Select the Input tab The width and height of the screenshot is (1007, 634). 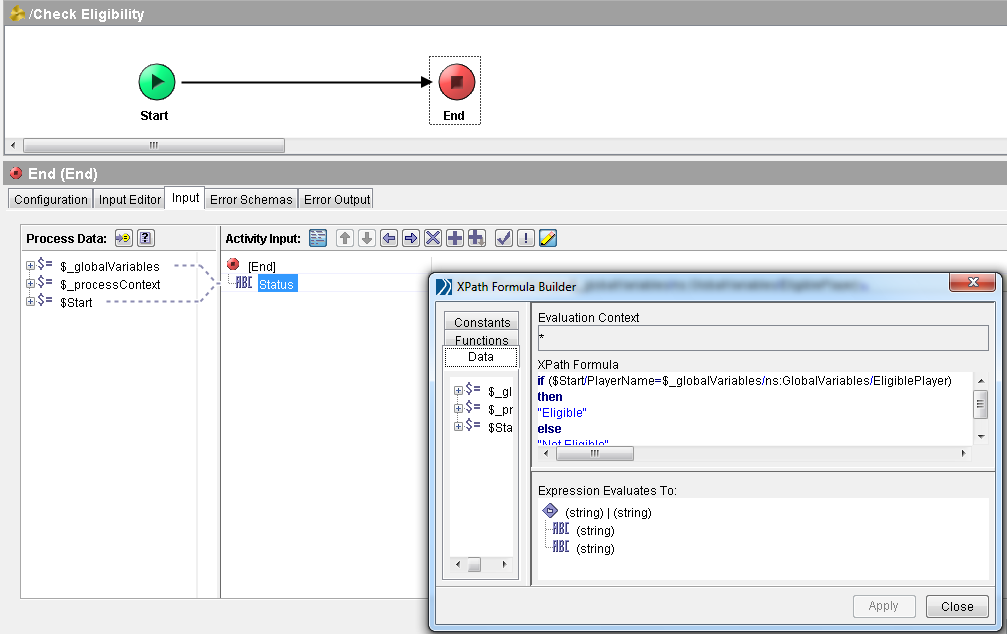click(x=185, y=198)
